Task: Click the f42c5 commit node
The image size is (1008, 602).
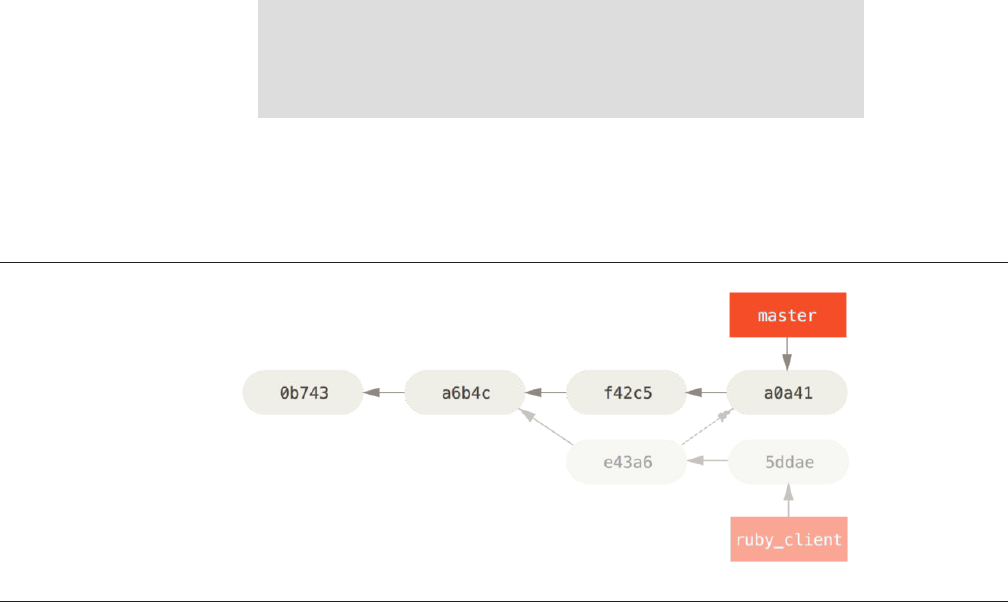Action: point(626,393)
